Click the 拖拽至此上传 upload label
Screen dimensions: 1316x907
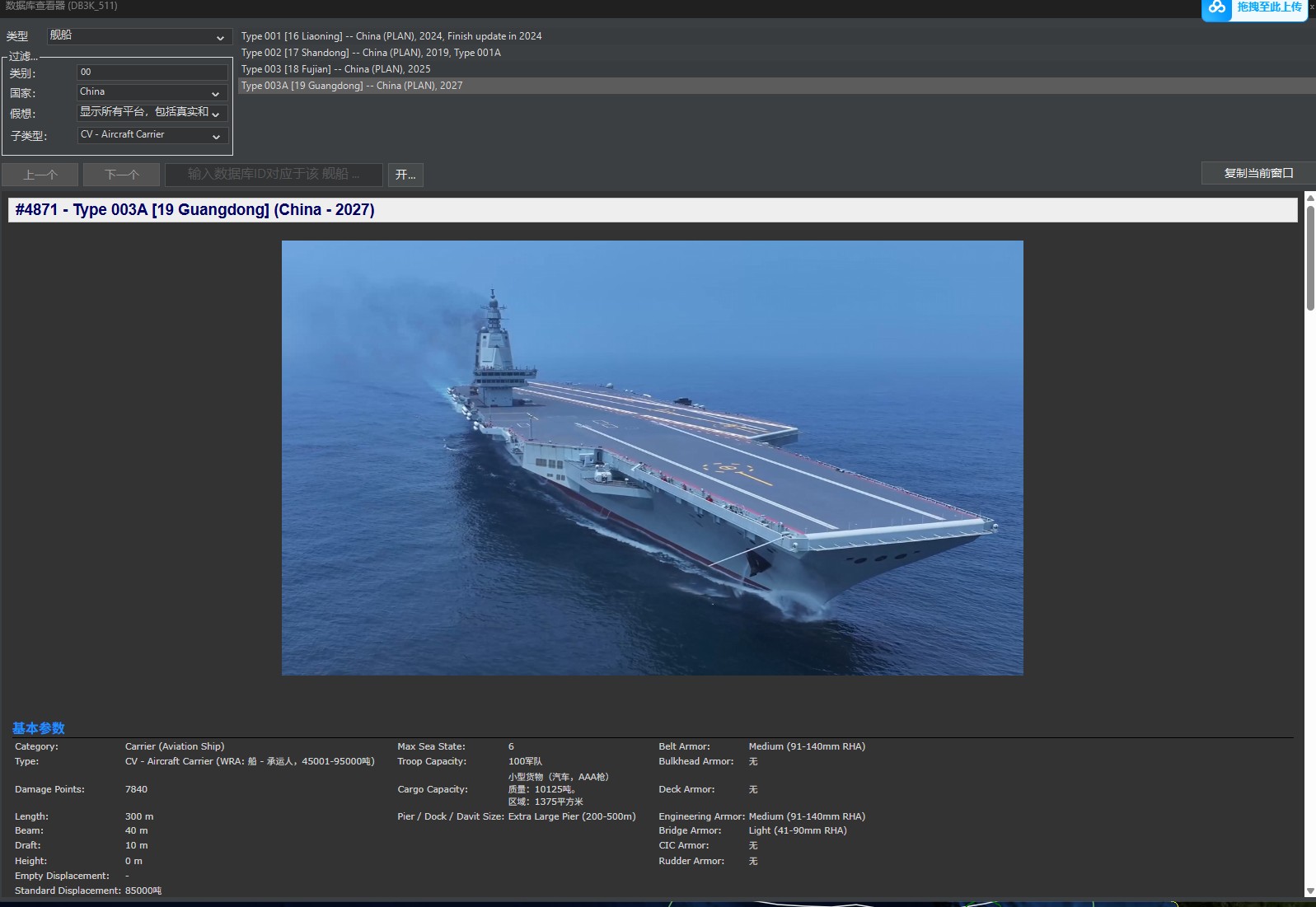(x=1268, y=7)
